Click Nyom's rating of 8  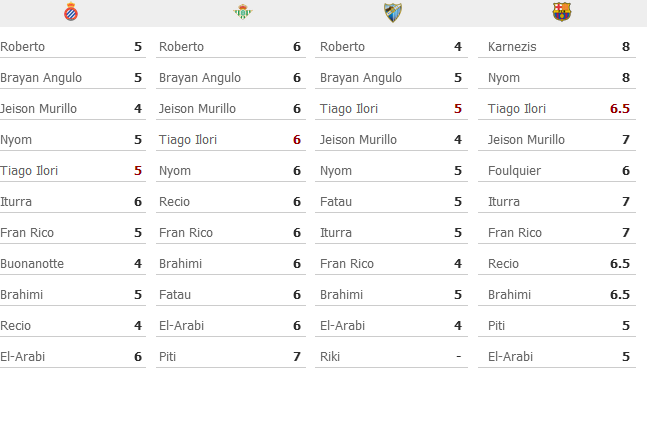click(626, 78)
